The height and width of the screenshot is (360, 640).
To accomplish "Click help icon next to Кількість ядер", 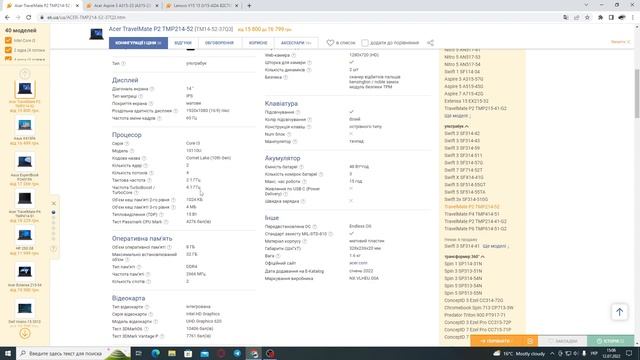I will pyautogui.click(x=146, y=166).
